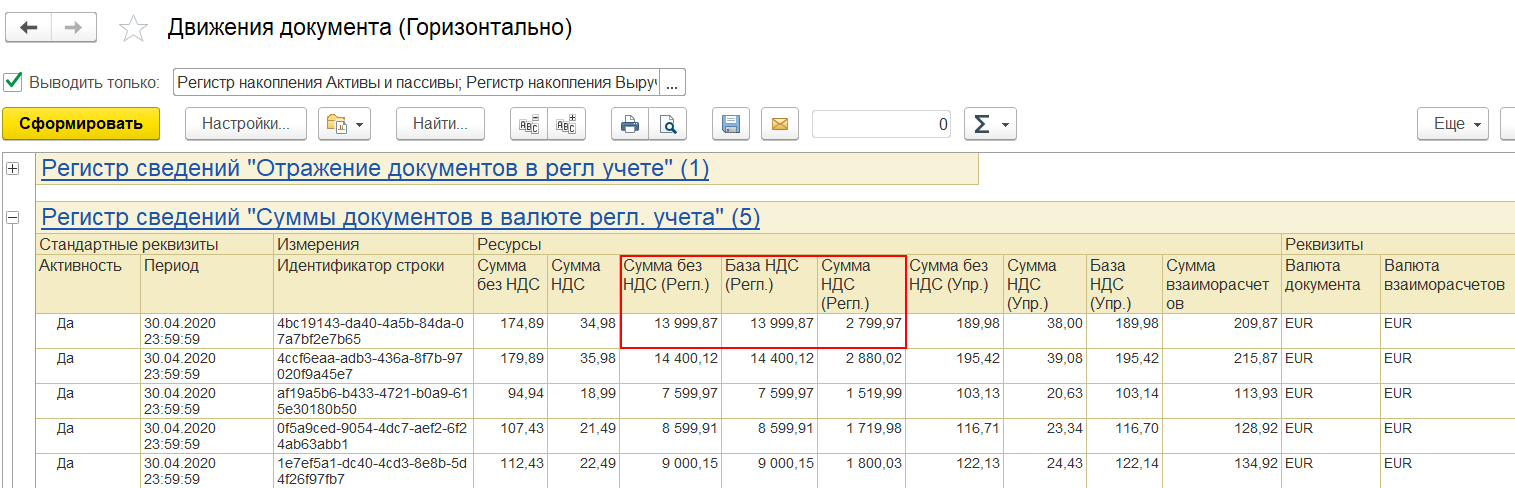Open the 'Еще' menu
The image size is (1515, 488).
point(1453,124)
